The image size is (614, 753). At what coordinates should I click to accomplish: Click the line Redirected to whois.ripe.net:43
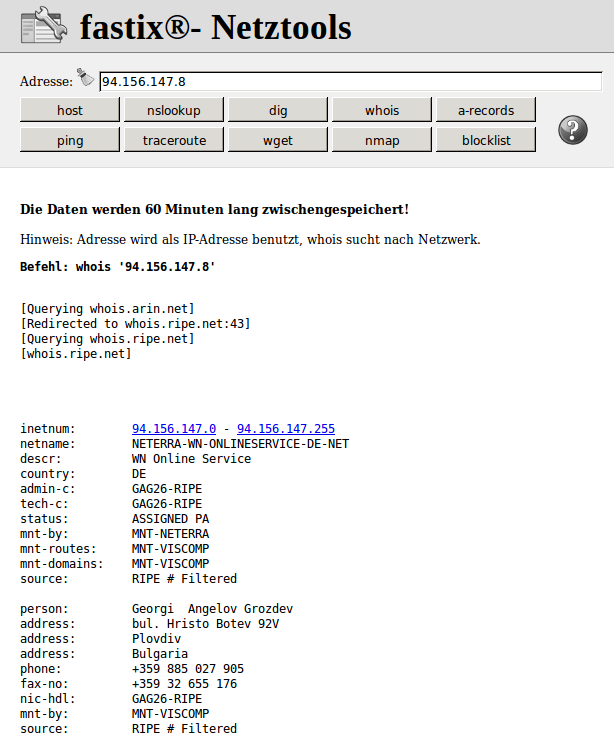click(135, 324)
